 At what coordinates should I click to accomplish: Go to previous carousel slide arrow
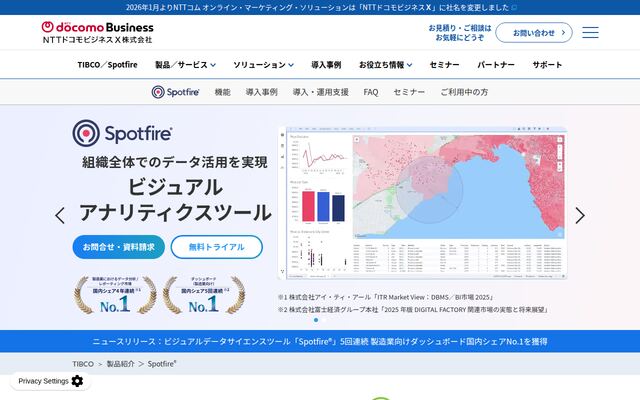[x=60, y=215]
